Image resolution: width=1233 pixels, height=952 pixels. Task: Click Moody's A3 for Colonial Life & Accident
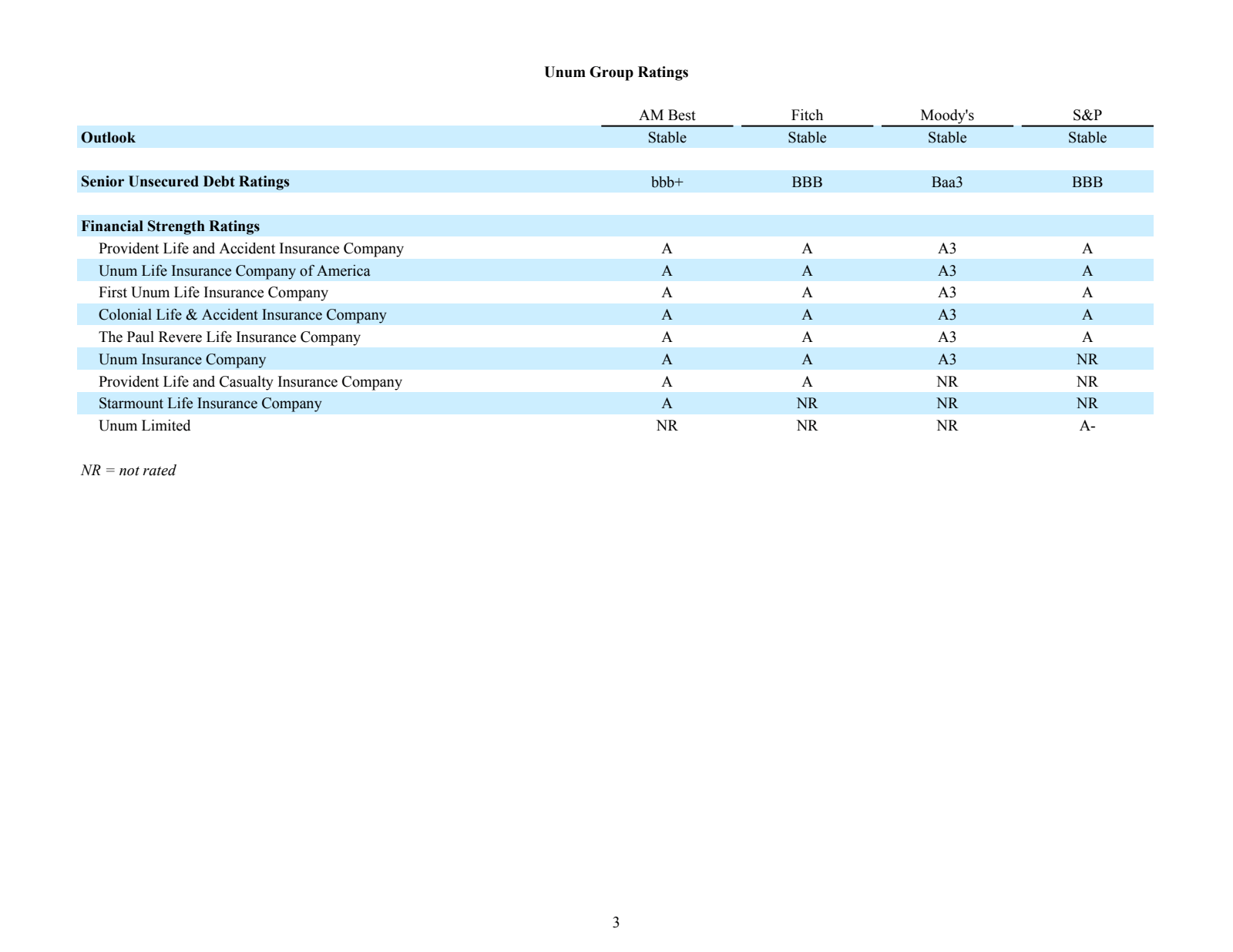(947, 314)
